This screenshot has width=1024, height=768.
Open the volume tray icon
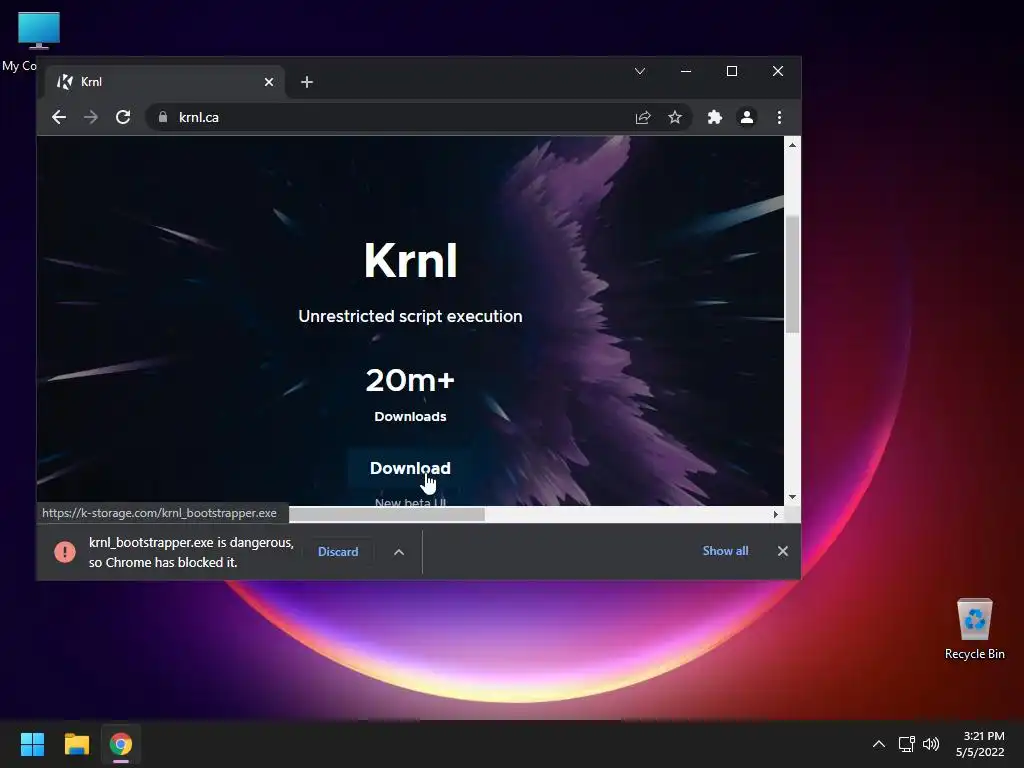click(931, 744)
